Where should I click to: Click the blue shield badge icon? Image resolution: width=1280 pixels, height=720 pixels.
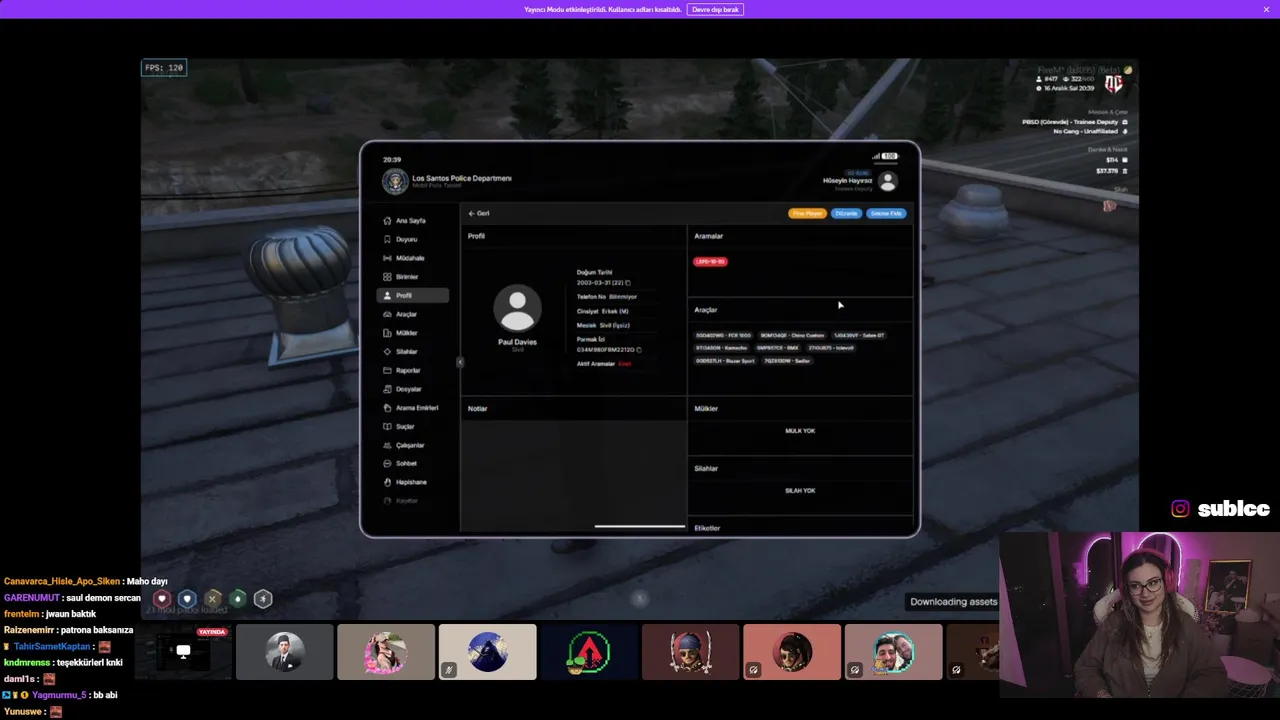pyautogui.click(x=187, y=599)
